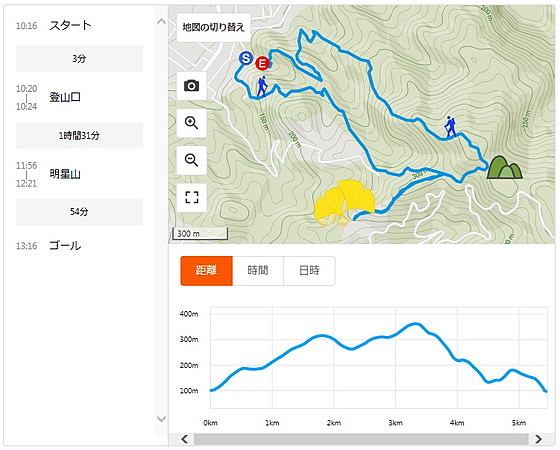Screen dimensions: 560x450
Task: Open the 地図の切り替え map switcher
Action: (214, 28)
